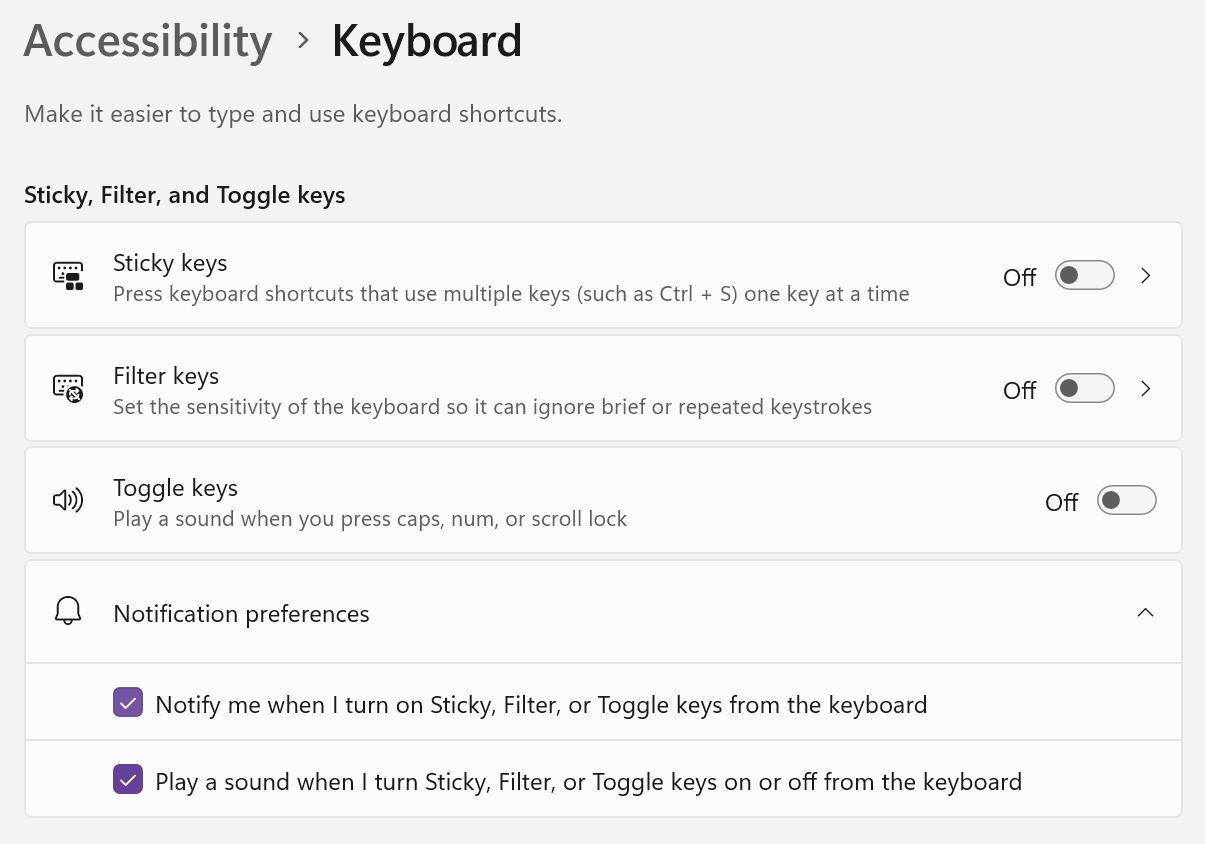
Task: Click the Toggle keys speaker icon
Action: [67, 500]
